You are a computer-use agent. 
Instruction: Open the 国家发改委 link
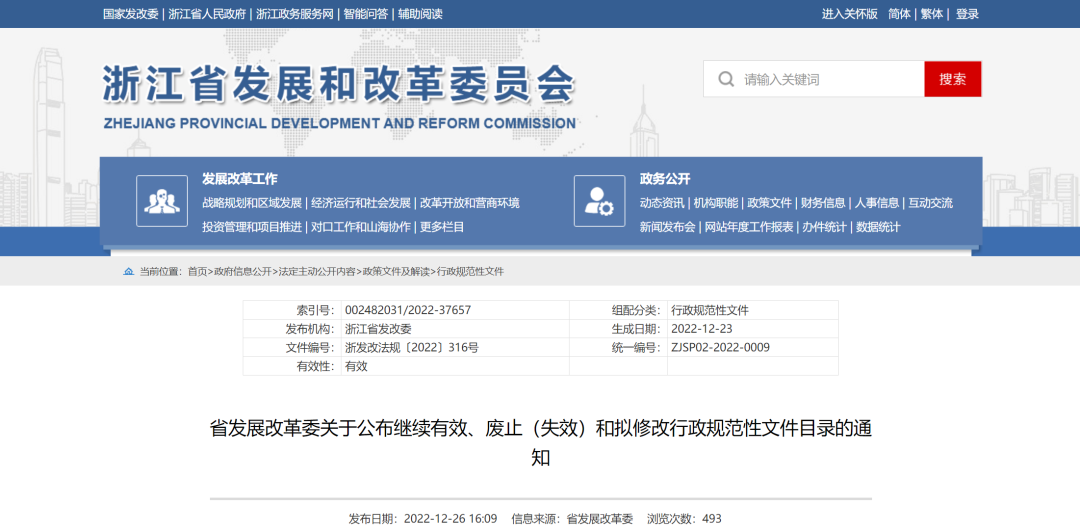tap(131, 14)
